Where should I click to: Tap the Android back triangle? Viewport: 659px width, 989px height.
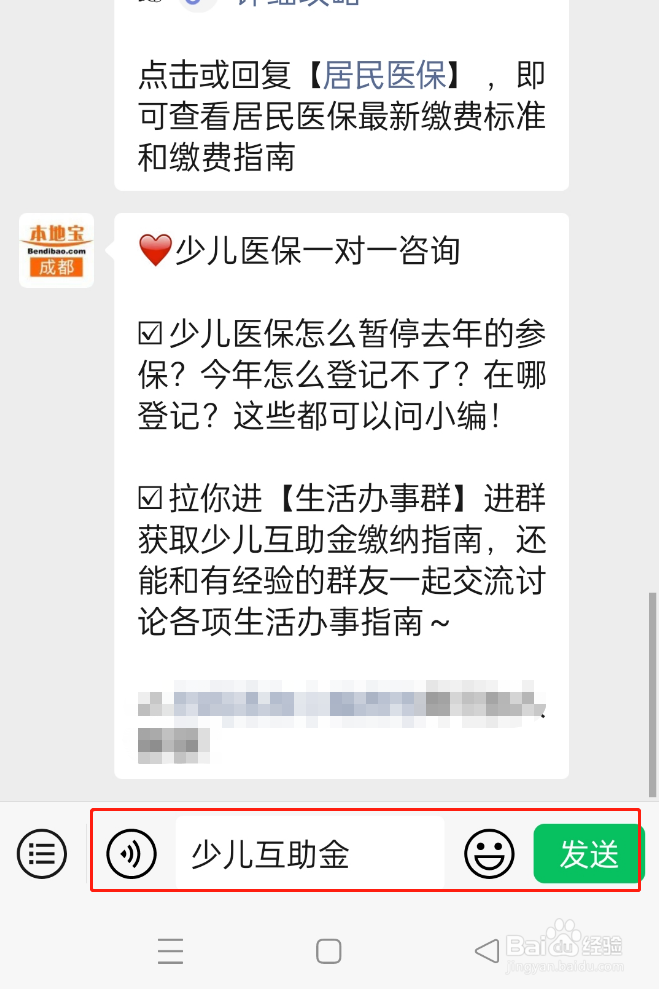[486, 951]
